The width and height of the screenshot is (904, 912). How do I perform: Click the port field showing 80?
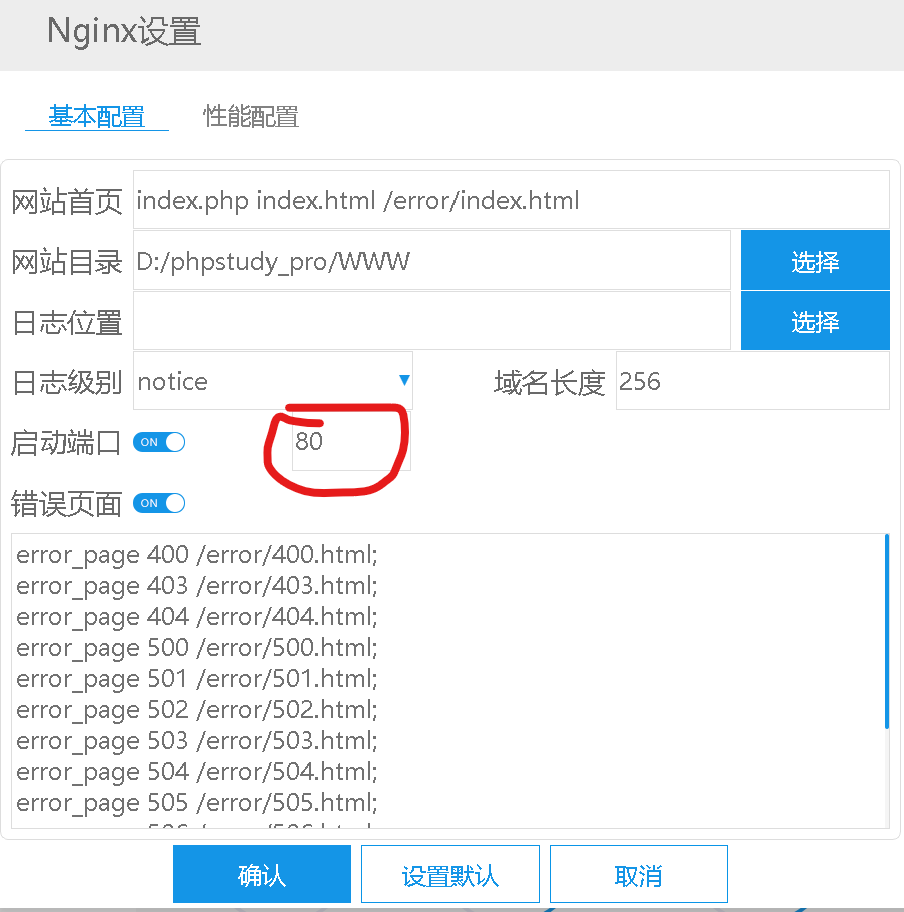pos(351,441)
